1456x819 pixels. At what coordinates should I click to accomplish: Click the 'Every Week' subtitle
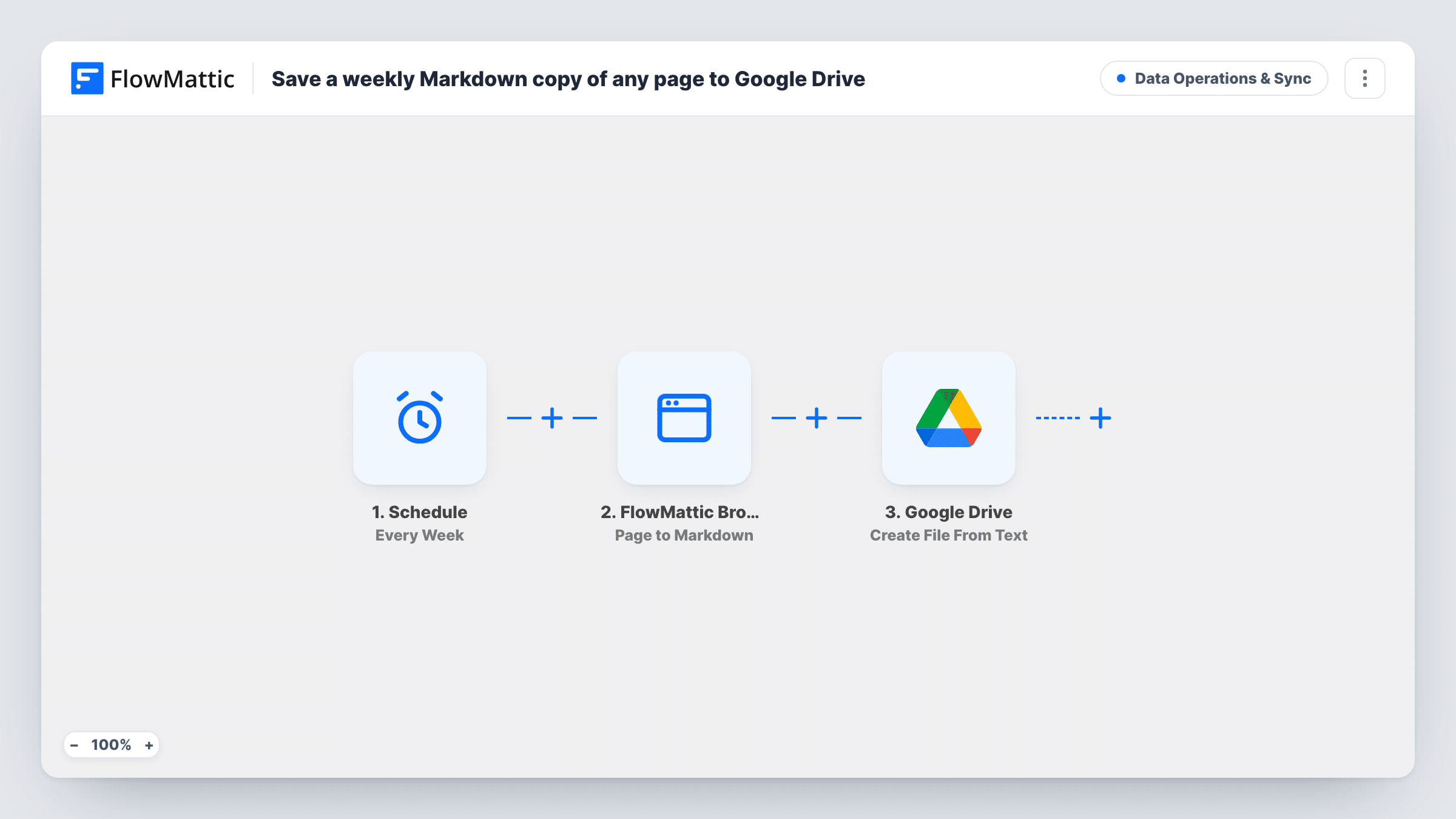[x=420, y=535]
